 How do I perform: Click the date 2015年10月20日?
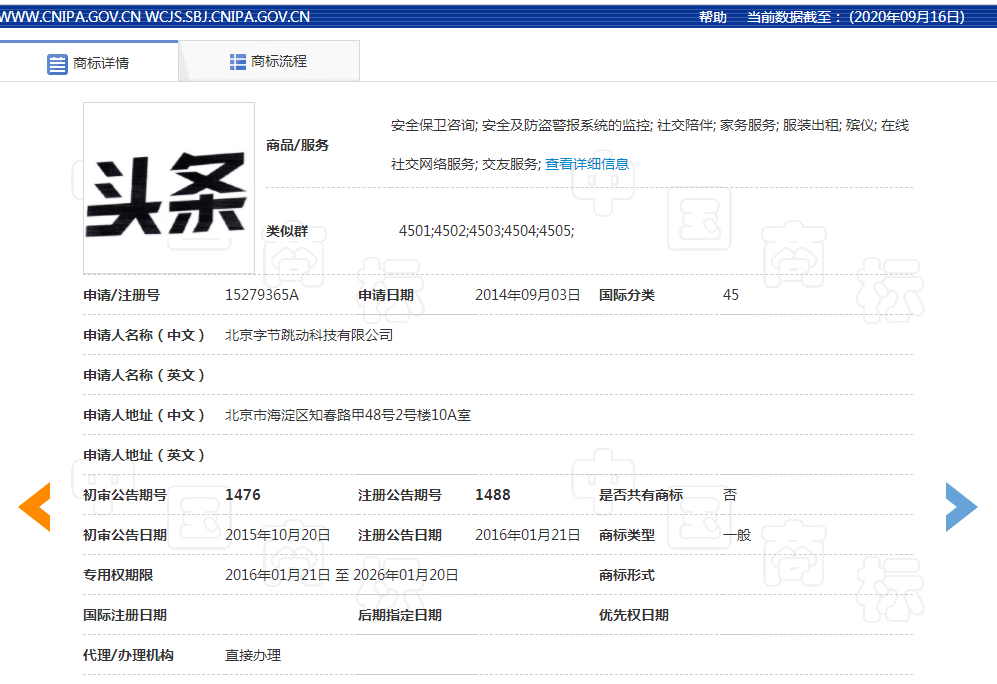[x=278, y=535]
